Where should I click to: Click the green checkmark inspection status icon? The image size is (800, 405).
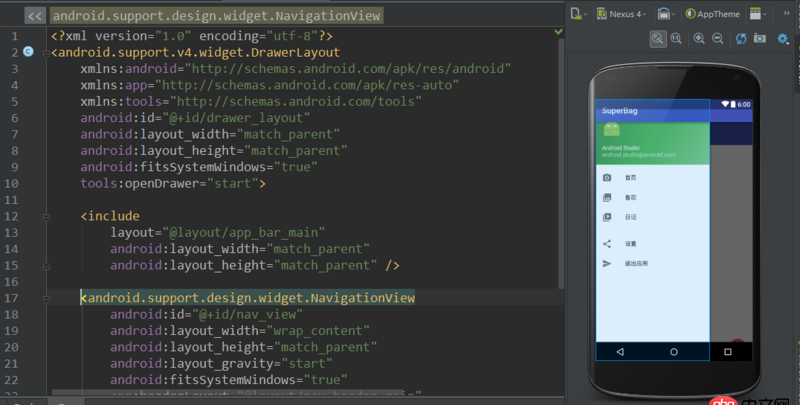point(559,32)
